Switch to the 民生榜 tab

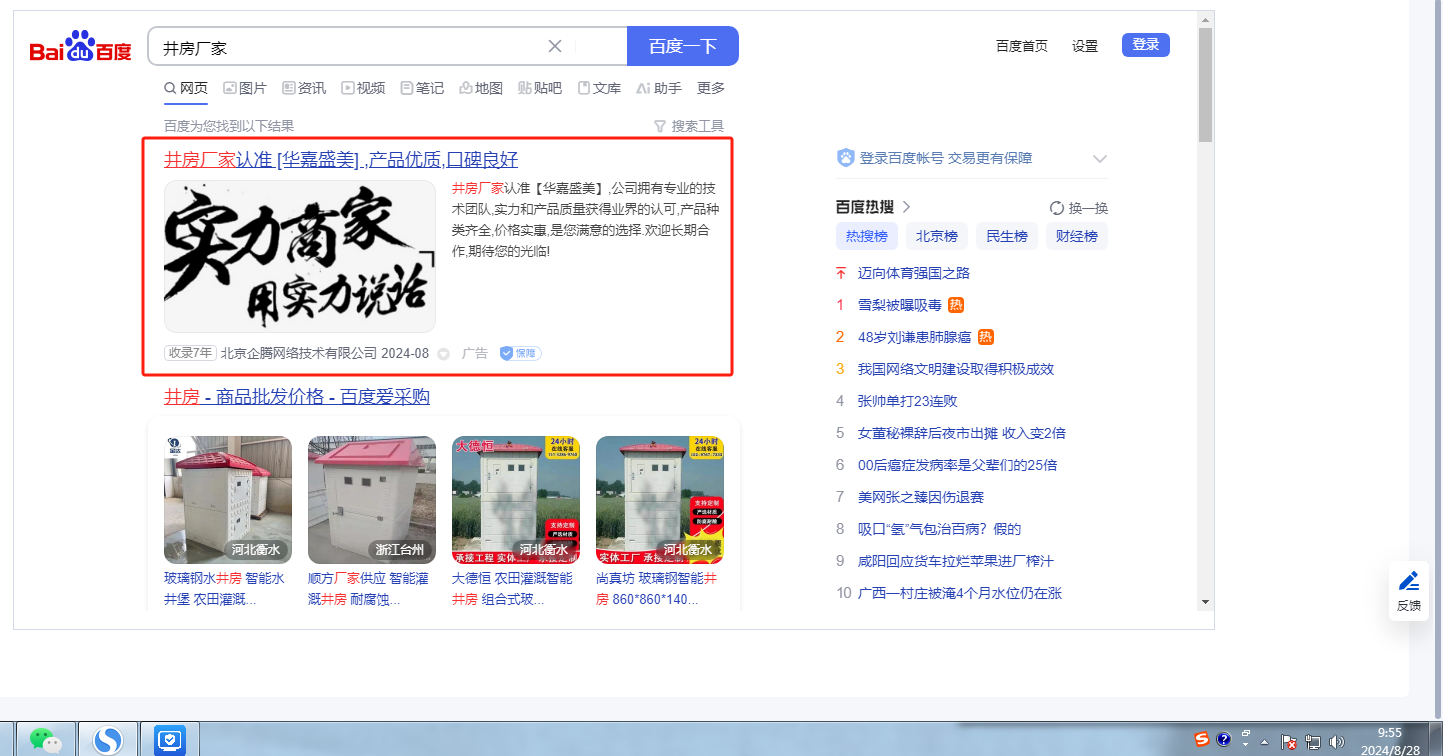pyautogui.click(x=1006, y=236)
